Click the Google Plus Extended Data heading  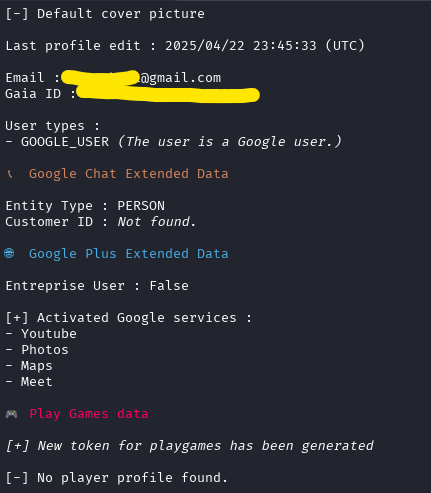[x=129, y=254]
